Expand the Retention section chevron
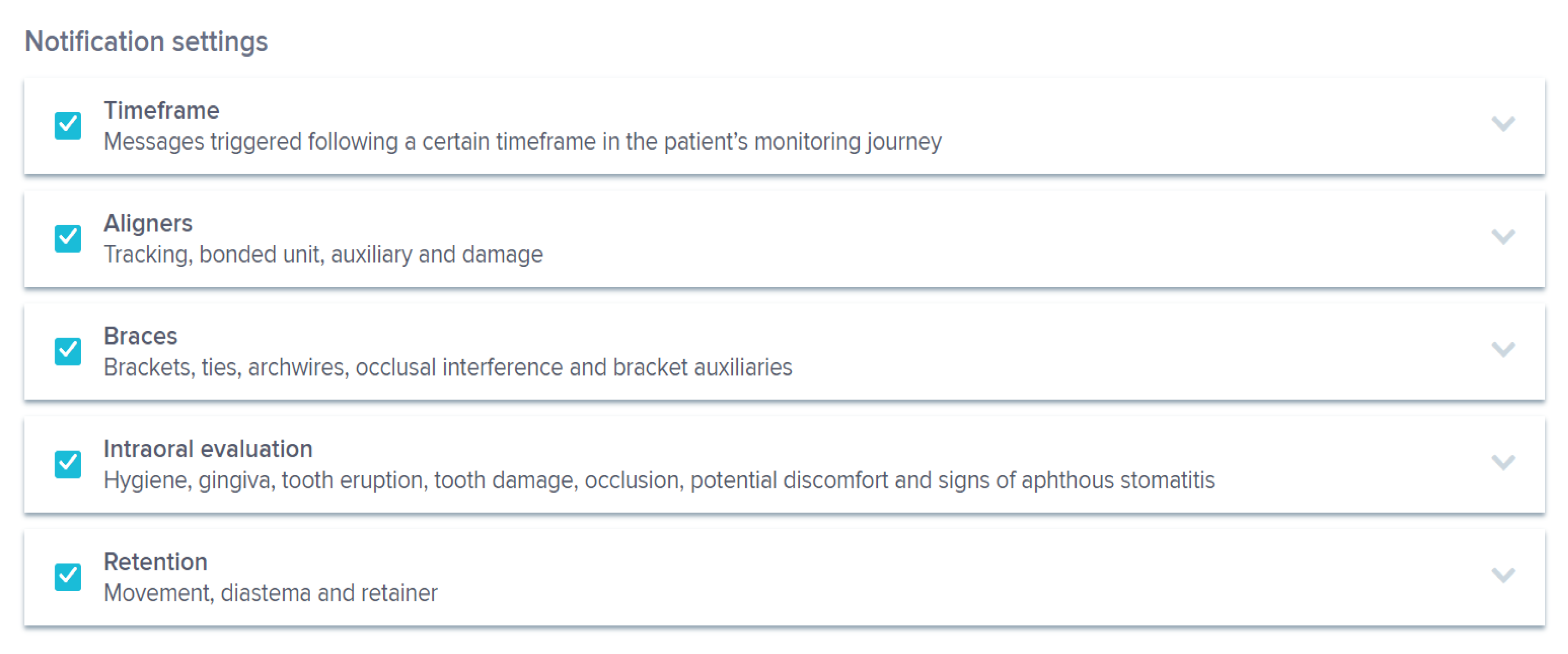This screenshot has height=654, width=1568. coord(1503,575)
